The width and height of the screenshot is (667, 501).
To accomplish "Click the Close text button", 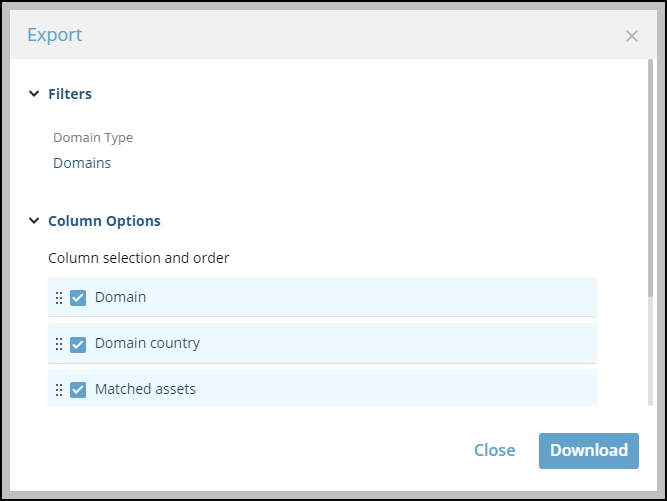I will pos(494,450).
